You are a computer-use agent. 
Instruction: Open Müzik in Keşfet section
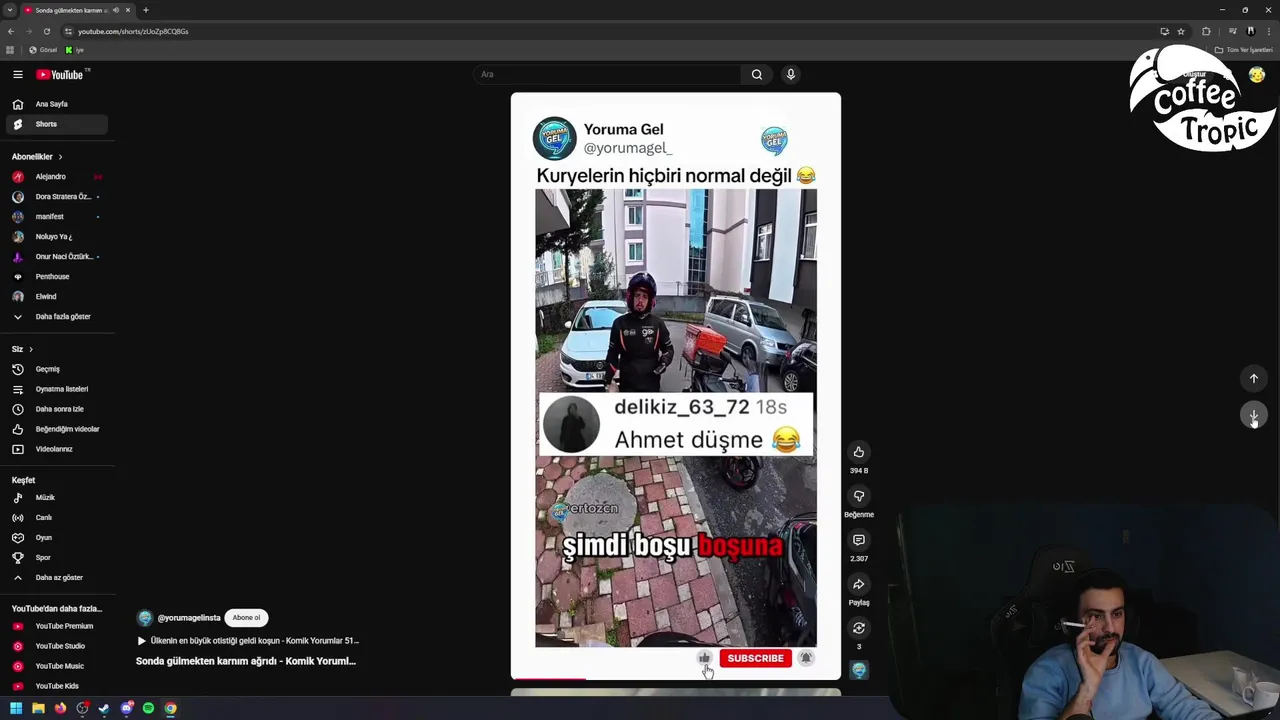tap(56, 498)
